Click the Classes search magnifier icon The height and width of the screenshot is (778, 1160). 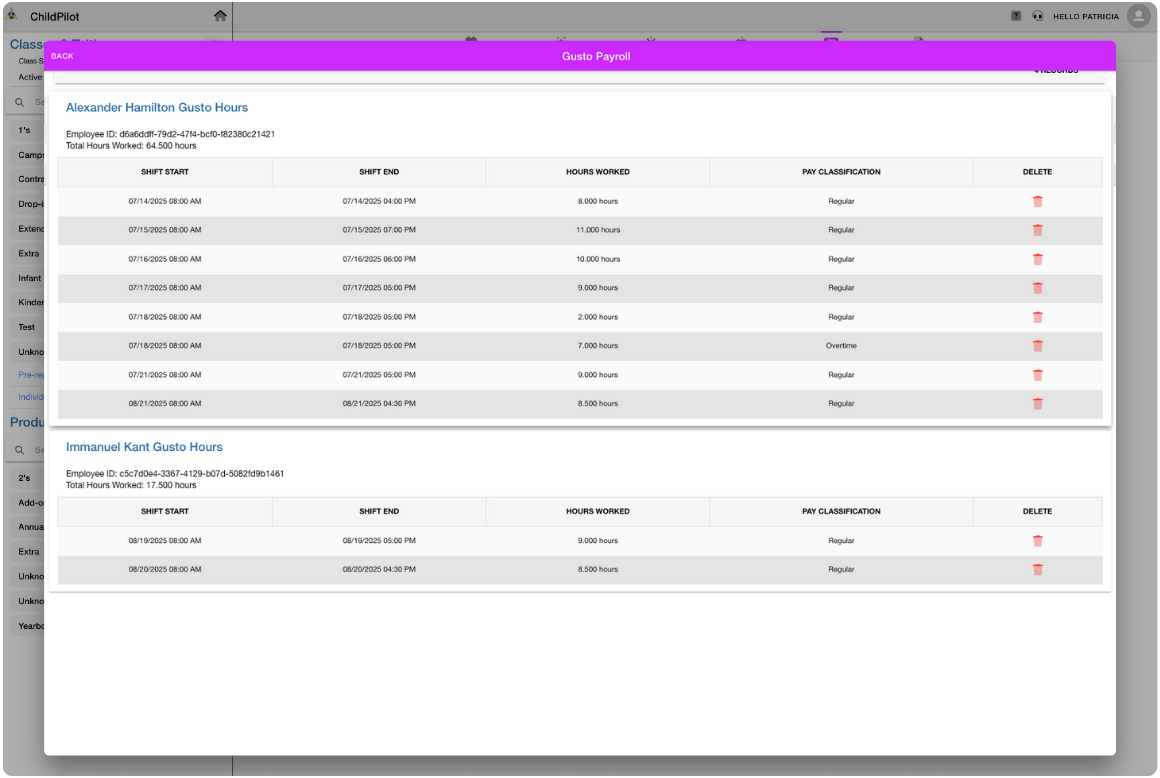20,102
